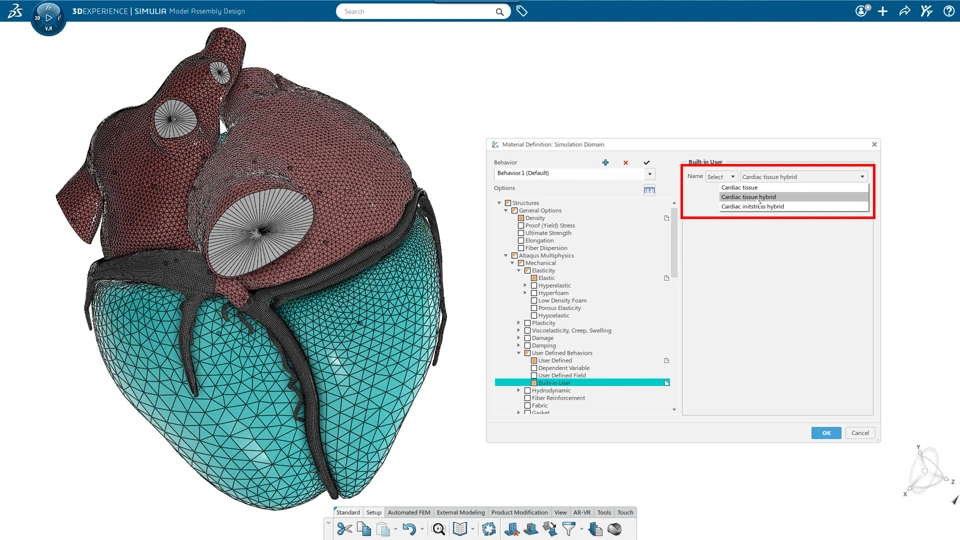Click the circular update arrows icon

[x=489, y=529]
